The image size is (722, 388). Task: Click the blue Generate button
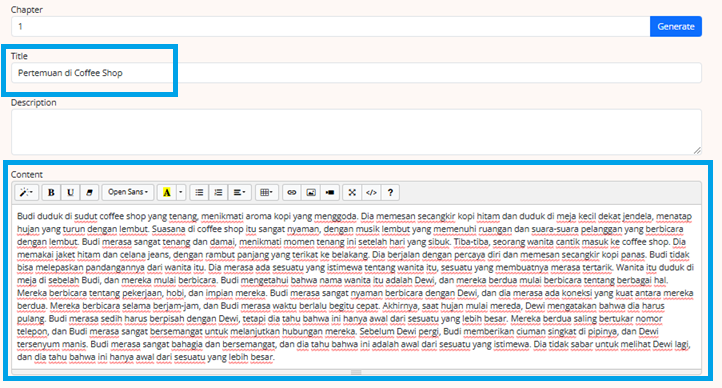[x=675, y=27]
